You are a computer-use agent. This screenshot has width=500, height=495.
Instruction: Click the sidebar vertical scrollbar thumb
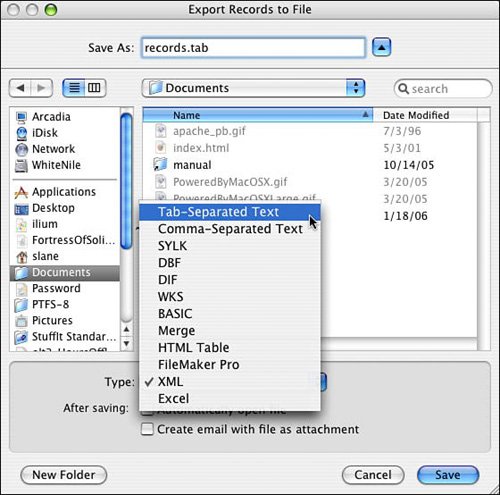126,181
